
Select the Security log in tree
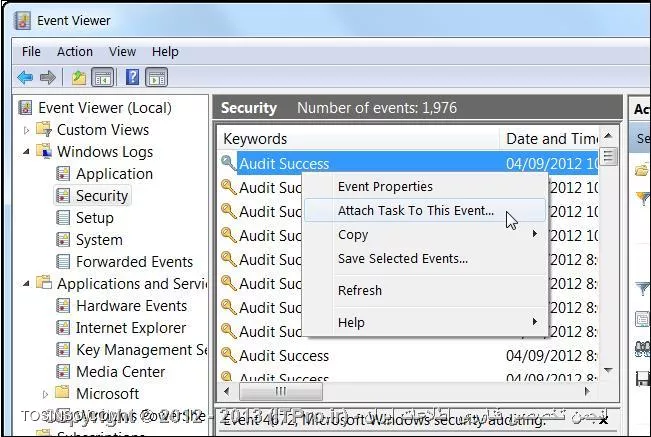coord(102,196)
